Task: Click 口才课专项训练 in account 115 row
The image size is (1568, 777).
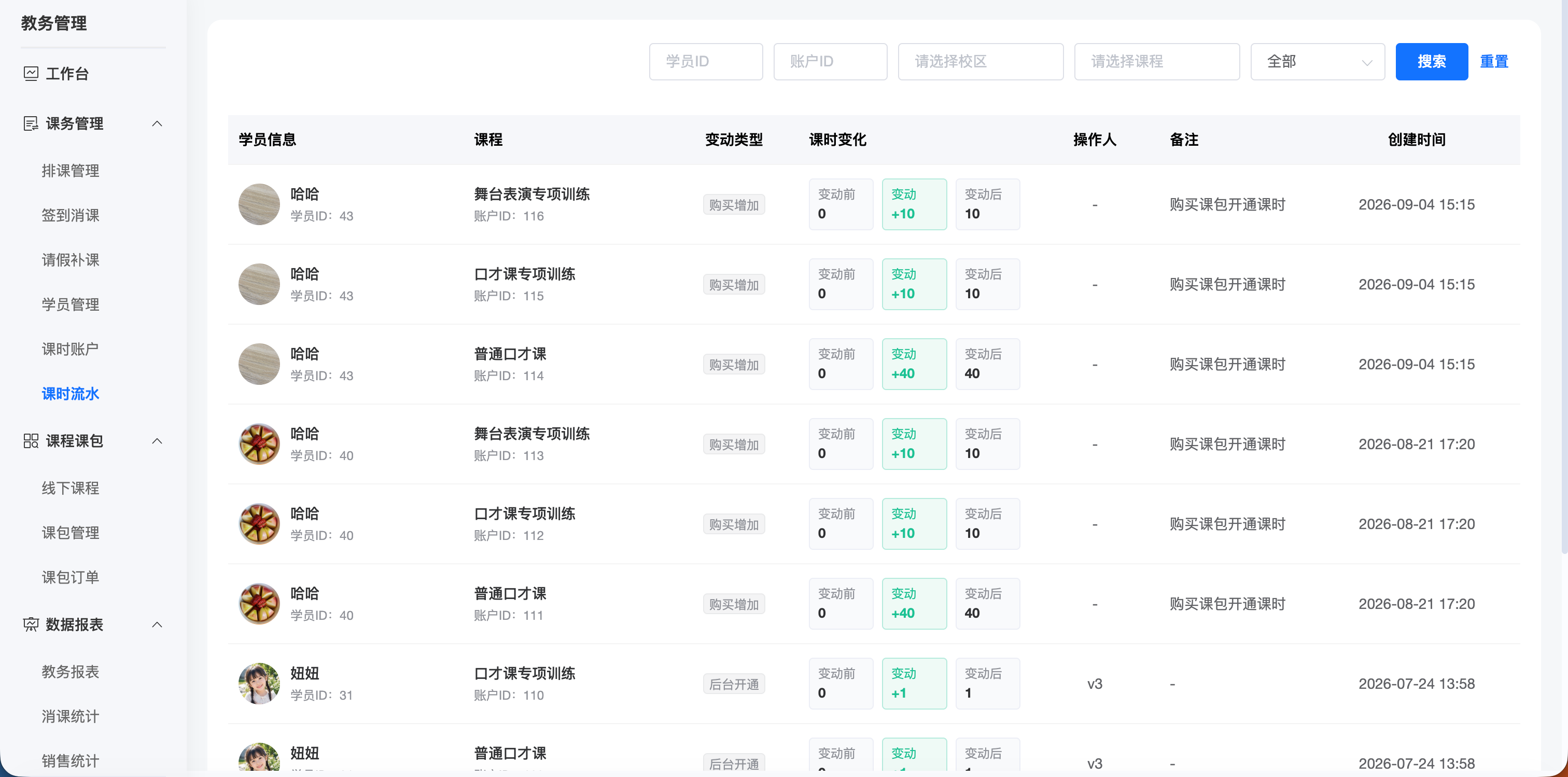Action: [x=524, y=274]
